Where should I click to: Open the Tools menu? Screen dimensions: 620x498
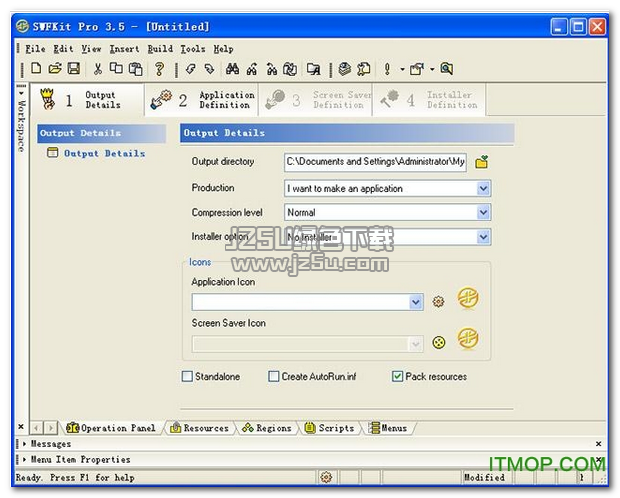coord(193,49)
